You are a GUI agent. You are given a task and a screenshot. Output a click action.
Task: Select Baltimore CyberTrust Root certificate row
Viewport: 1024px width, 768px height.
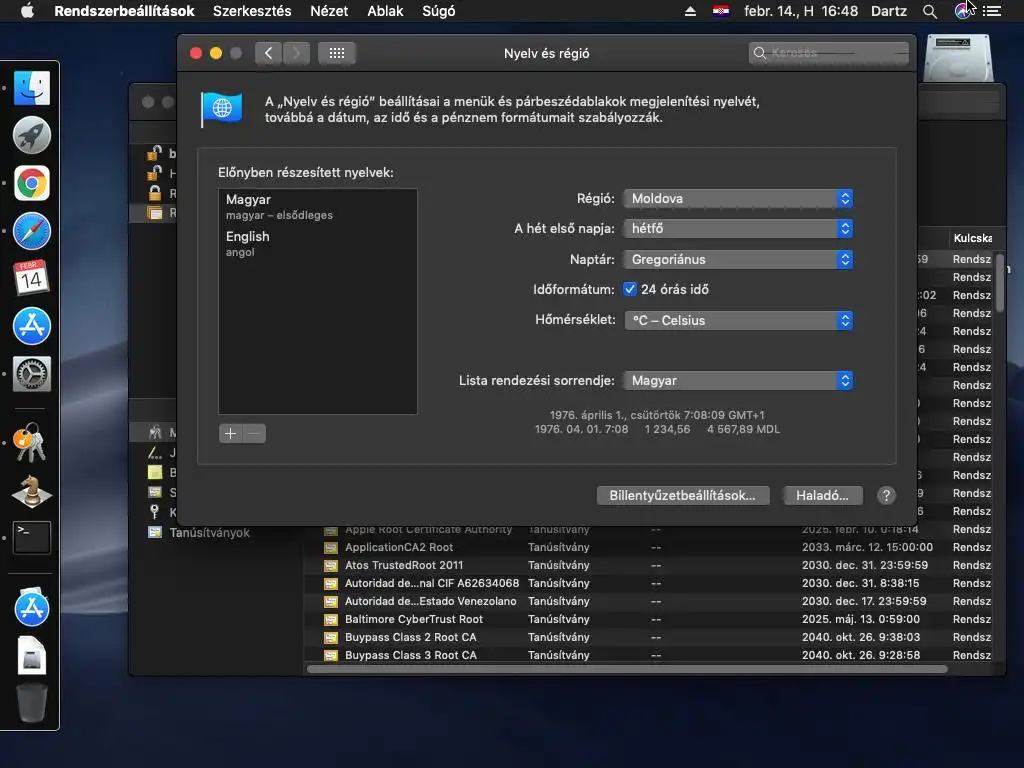click(x=648, y=619)
